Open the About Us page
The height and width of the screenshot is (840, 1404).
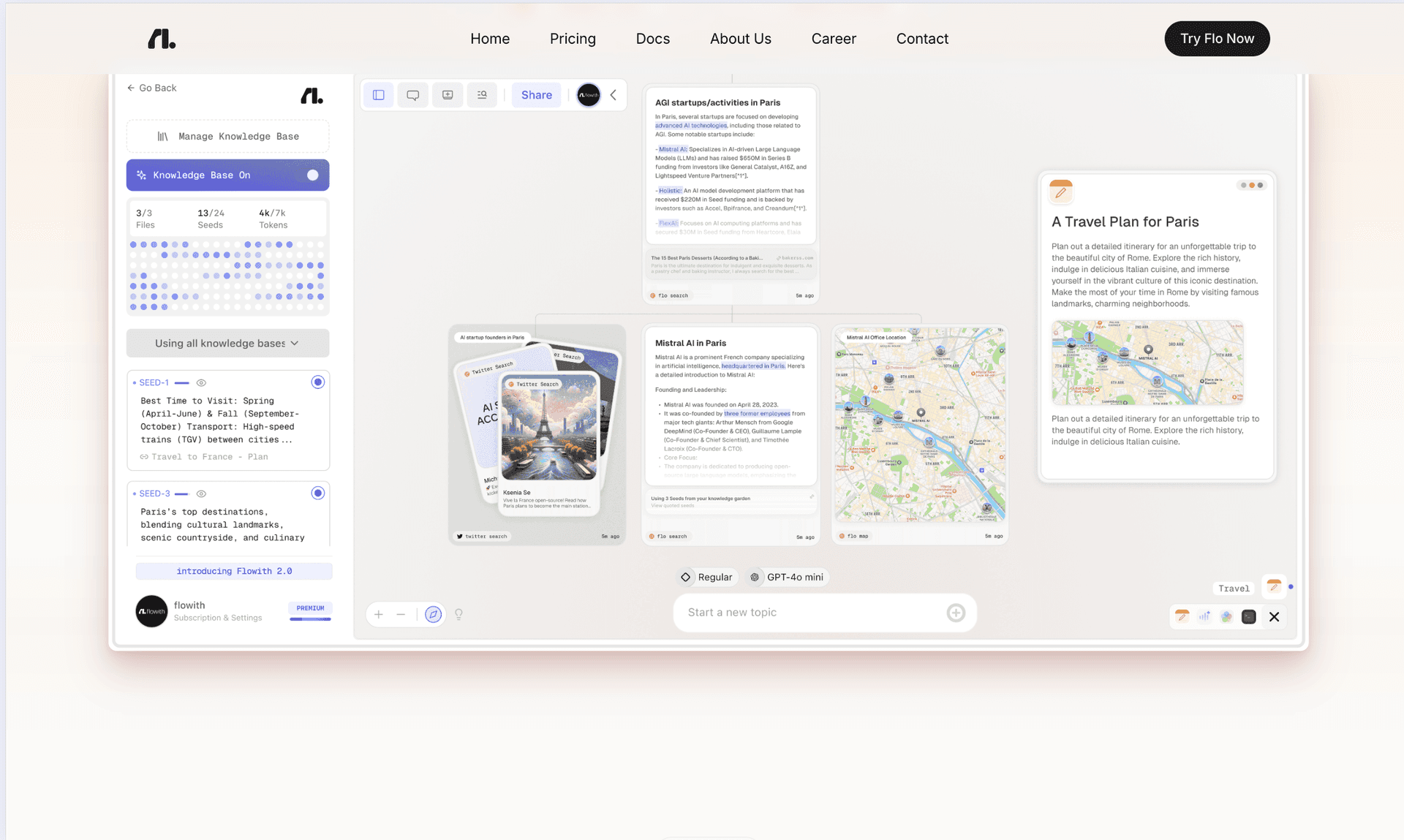[x=740, y=39]
